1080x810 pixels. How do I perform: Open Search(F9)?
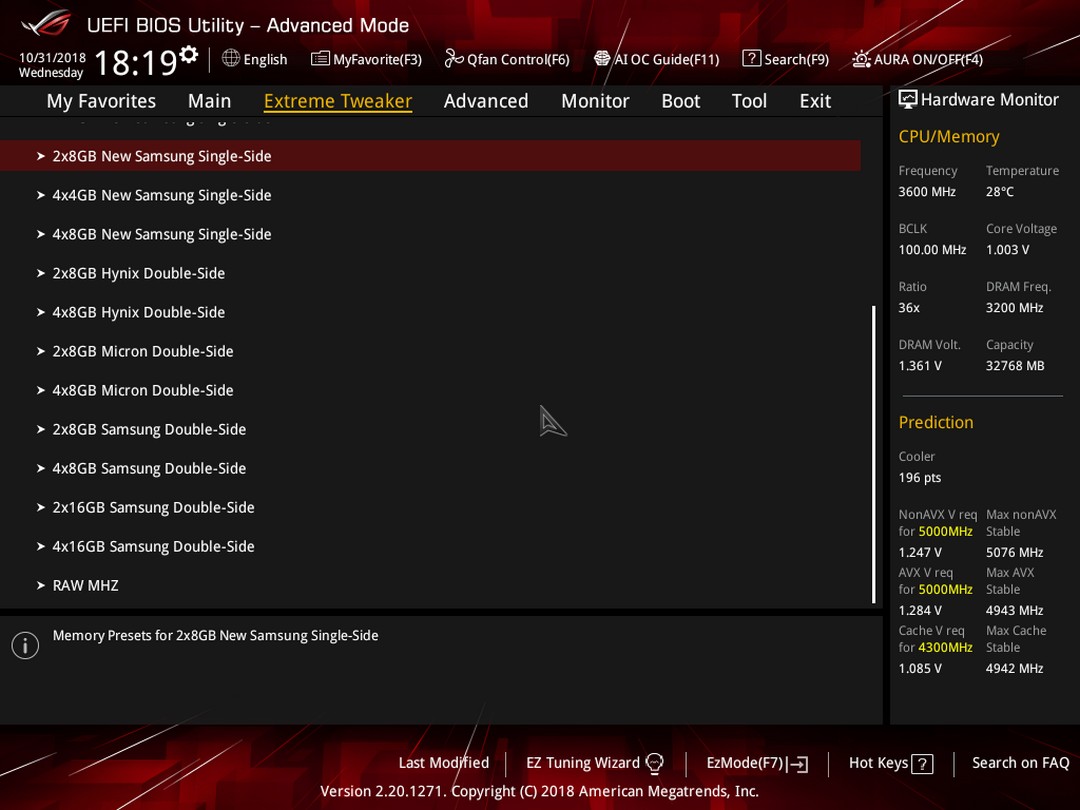click(x=786, y=59)
